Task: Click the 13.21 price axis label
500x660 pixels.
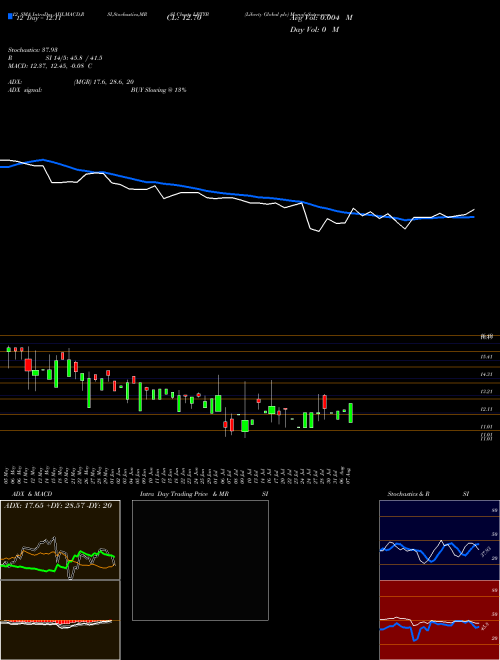Action: pyautogui.click(x=487, y=391)
